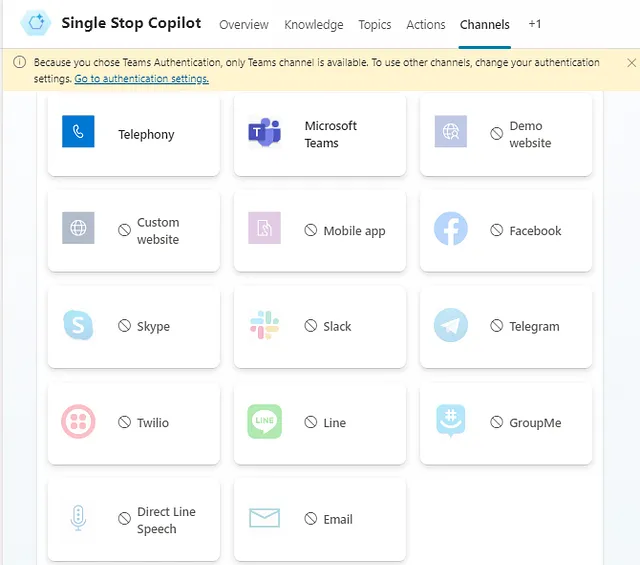Click the Single Stop Copilot logo icon
The height and width of the screenshot is (565, 640).
[x=36, y=23]
